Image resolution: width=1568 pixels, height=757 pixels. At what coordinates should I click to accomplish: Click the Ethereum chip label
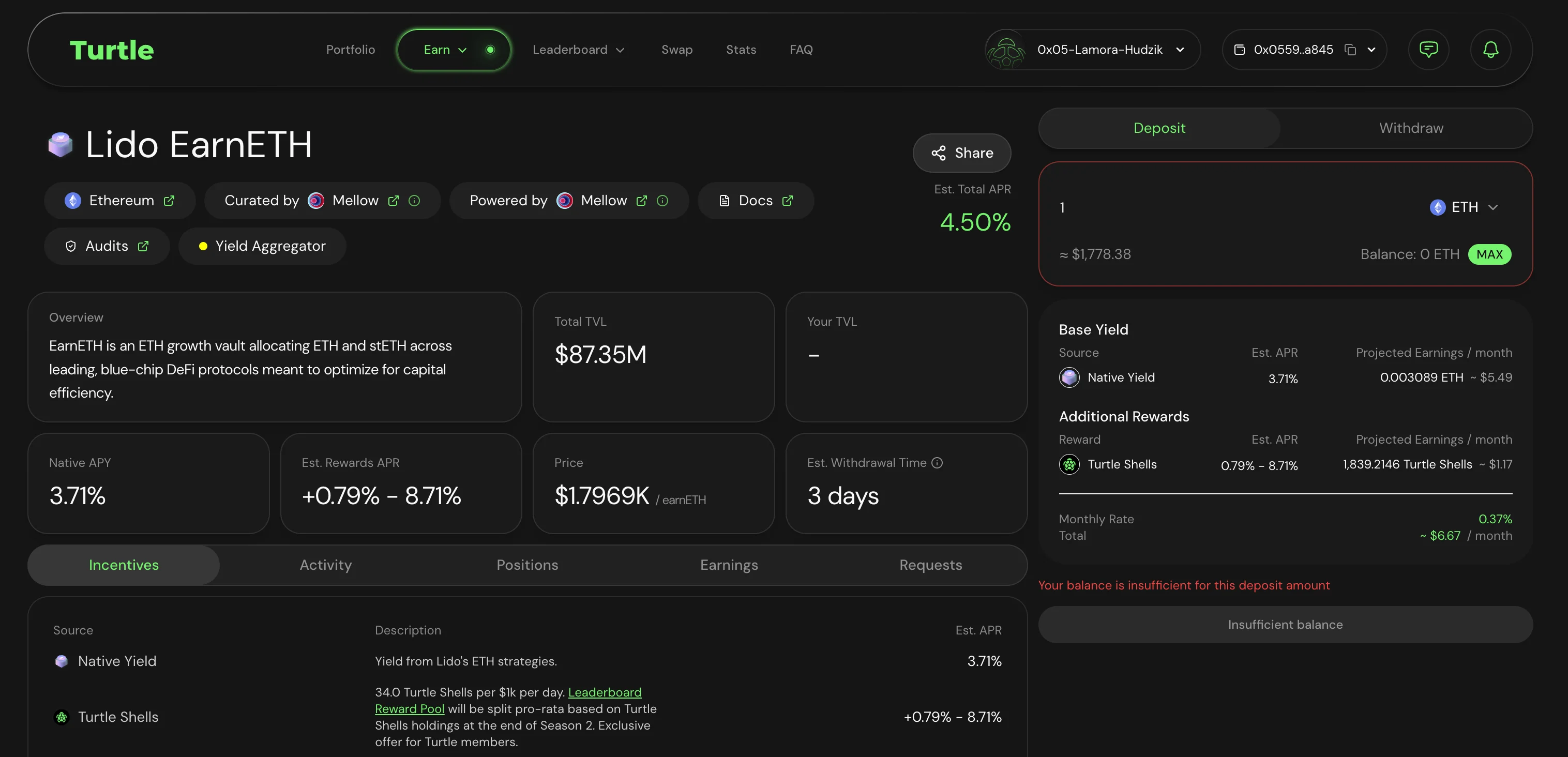pyautogui.click(x=122, y=201)
